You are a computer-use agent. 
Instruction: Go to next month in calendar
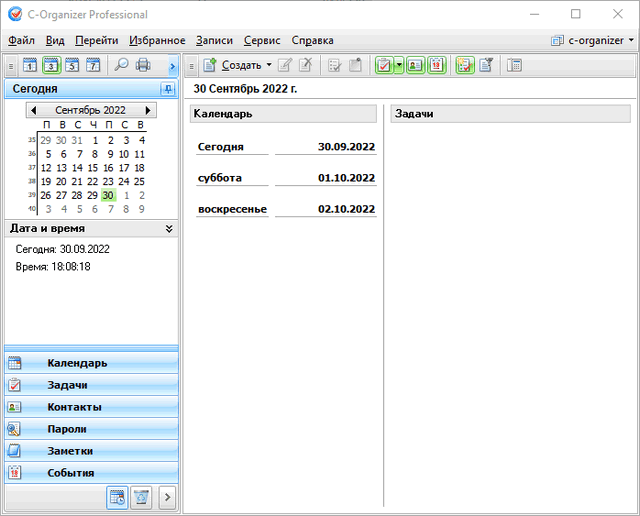point(148,110)
